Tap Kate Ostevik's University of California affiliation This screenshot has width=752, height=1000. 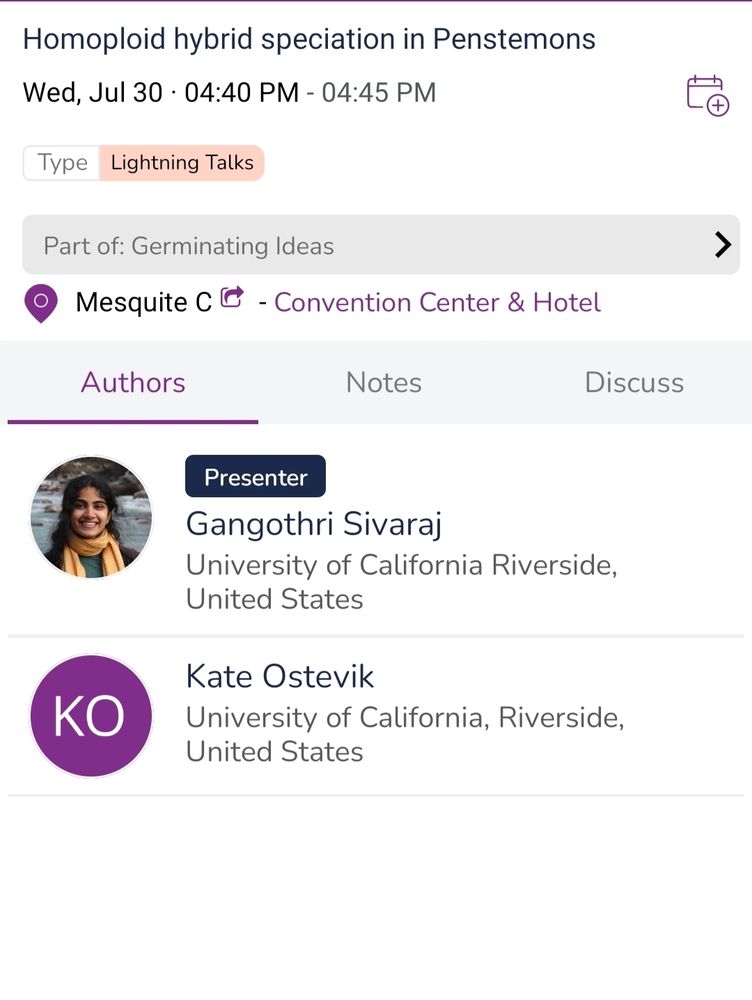pyautogui.click(x=405, y=735)
